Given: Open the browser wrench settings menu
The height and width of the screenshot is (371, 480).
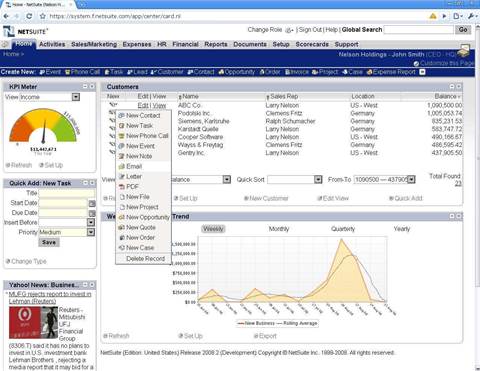Looking at the screenshot, I should [472, 16].
